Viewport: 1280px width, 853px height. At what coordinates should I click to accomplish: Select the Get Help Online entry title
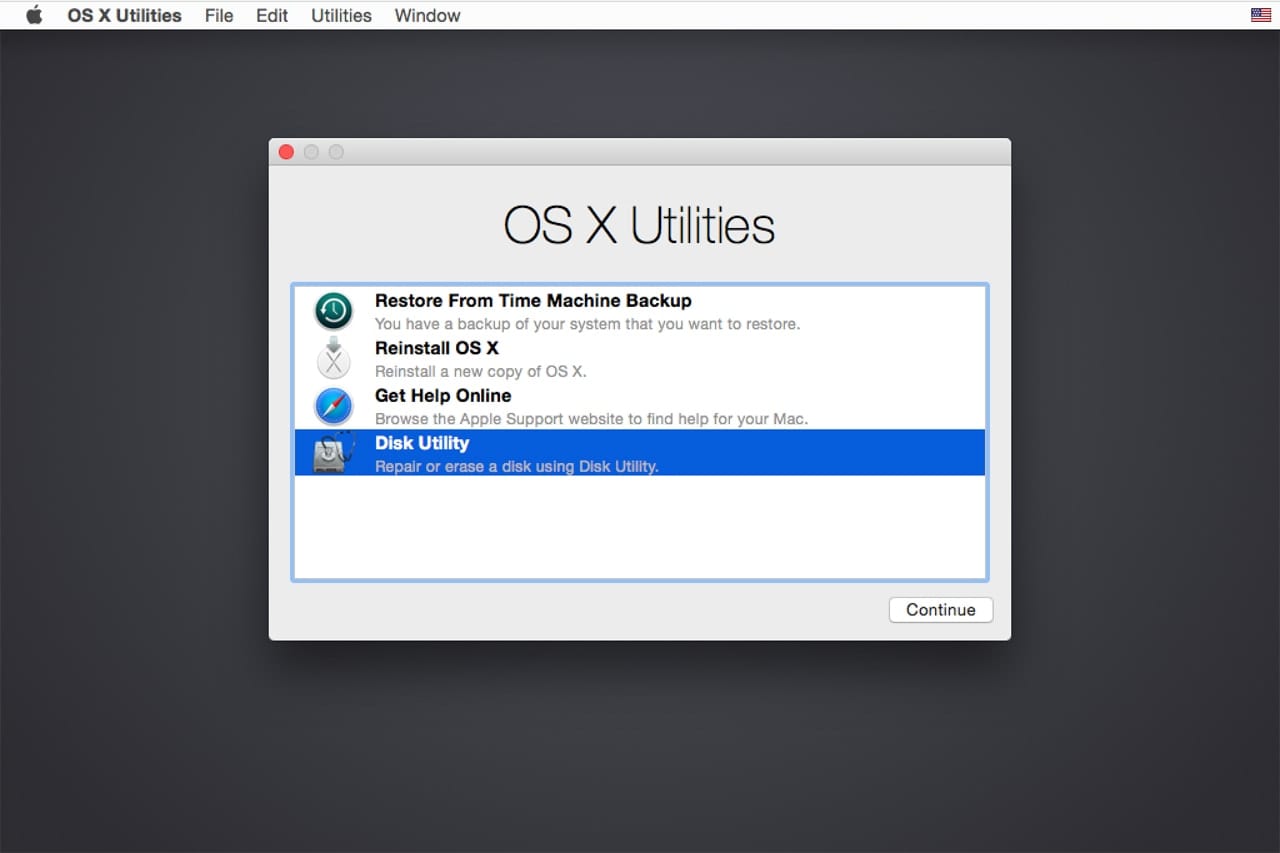pyautogui.click(x=442, y=395)
